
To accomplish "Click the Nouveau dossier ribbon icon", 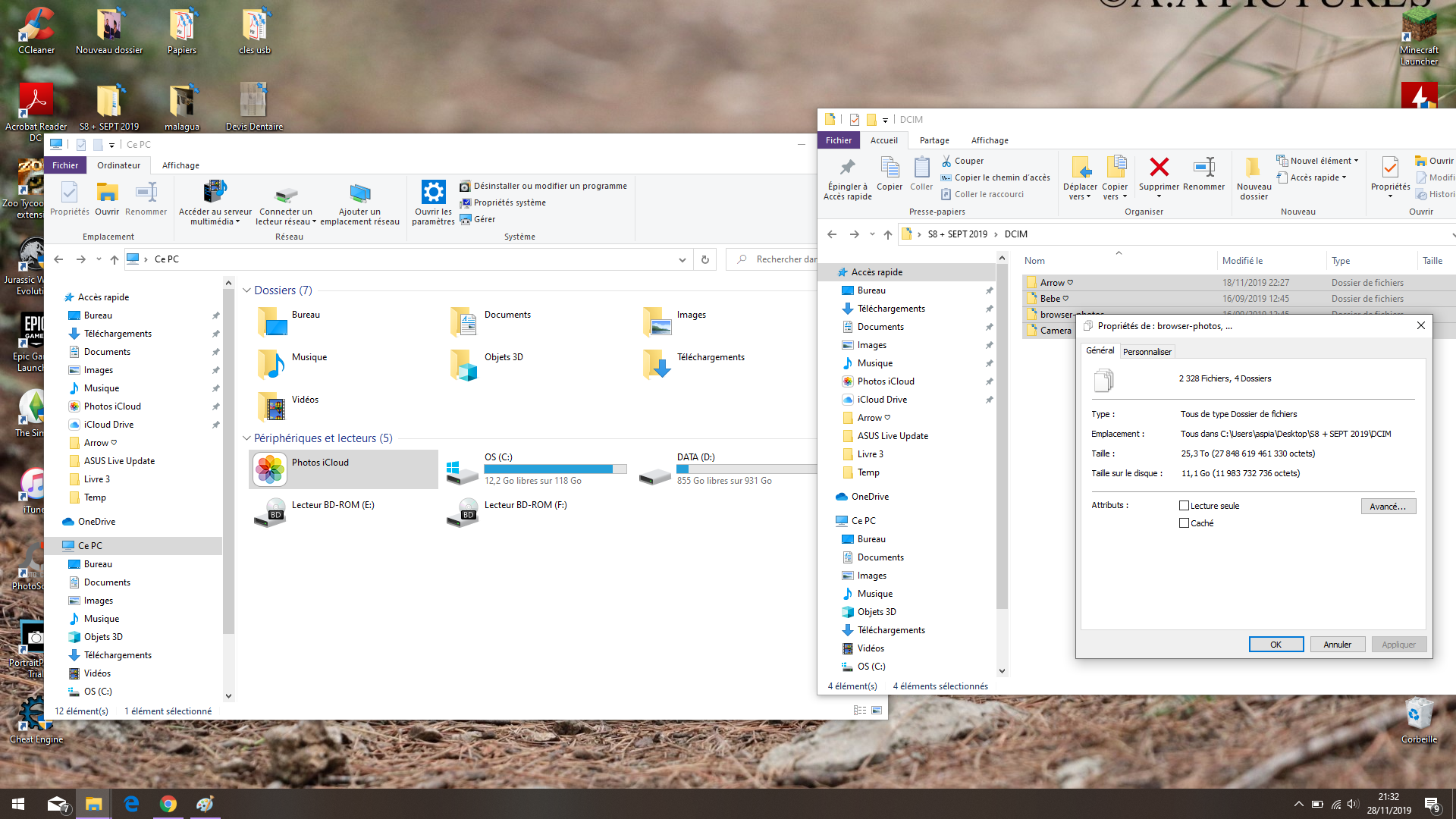I will (x=1253, y=168).
